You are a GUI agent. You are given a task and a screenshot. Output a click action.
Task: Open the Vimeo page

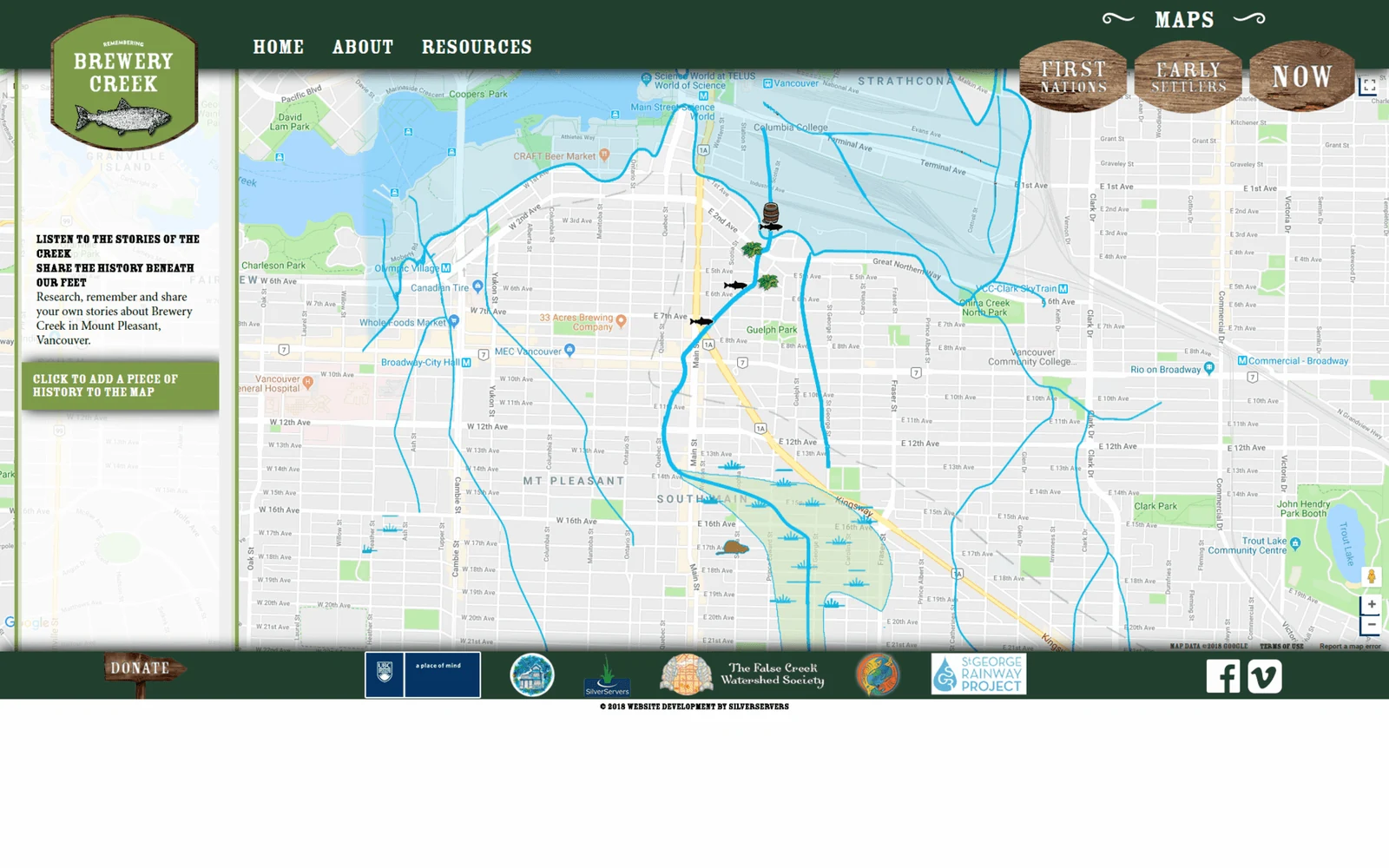tap(1265, 676)
